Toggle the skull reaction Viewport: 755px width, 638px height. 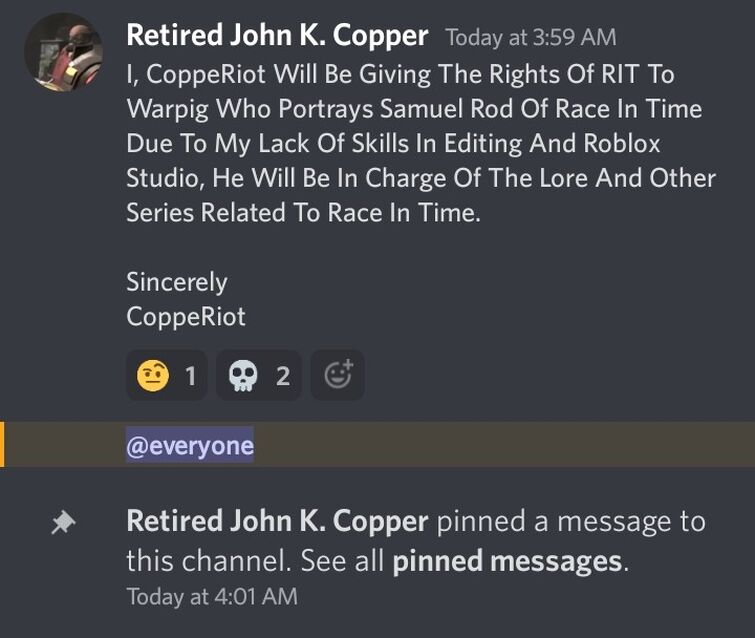pos(259,376)
